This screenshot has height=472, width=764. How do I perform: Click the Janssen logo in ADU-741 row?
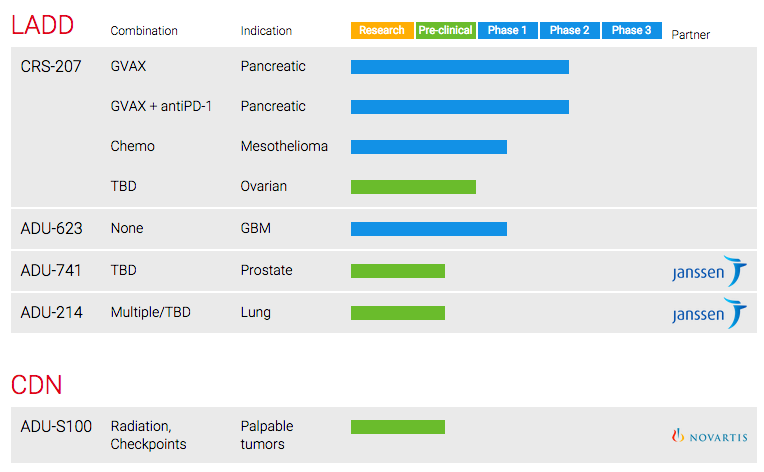(709, 271)
